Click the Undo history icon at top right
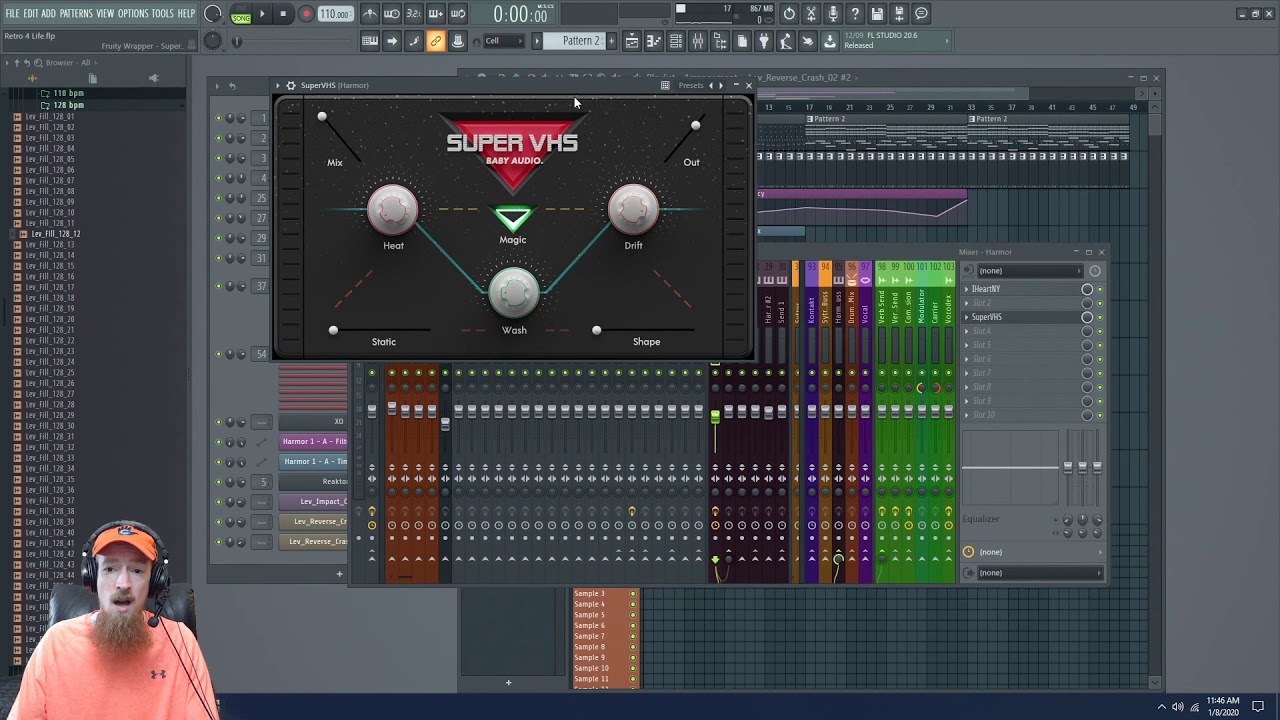The height and width of the screenshot is (720, 1280). (x=789, y=14)
